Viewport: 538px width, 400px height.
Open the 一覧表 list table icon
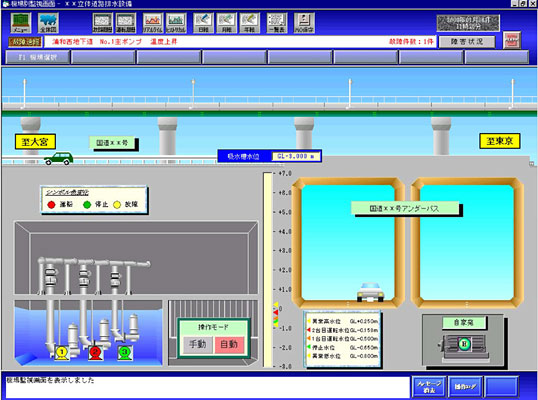click(x=277, y=23)
